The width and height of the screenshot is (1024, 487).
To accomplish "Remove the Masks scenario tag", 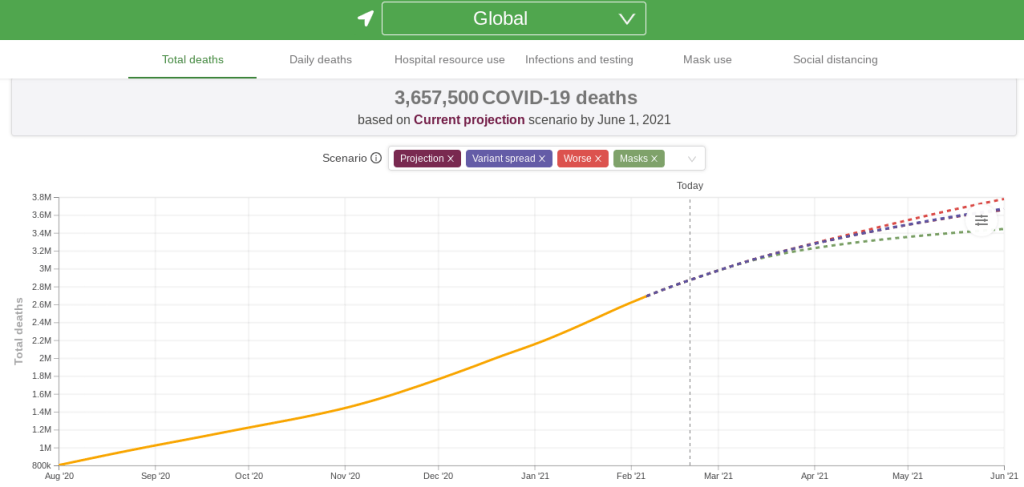I will (x=655, y=159).
